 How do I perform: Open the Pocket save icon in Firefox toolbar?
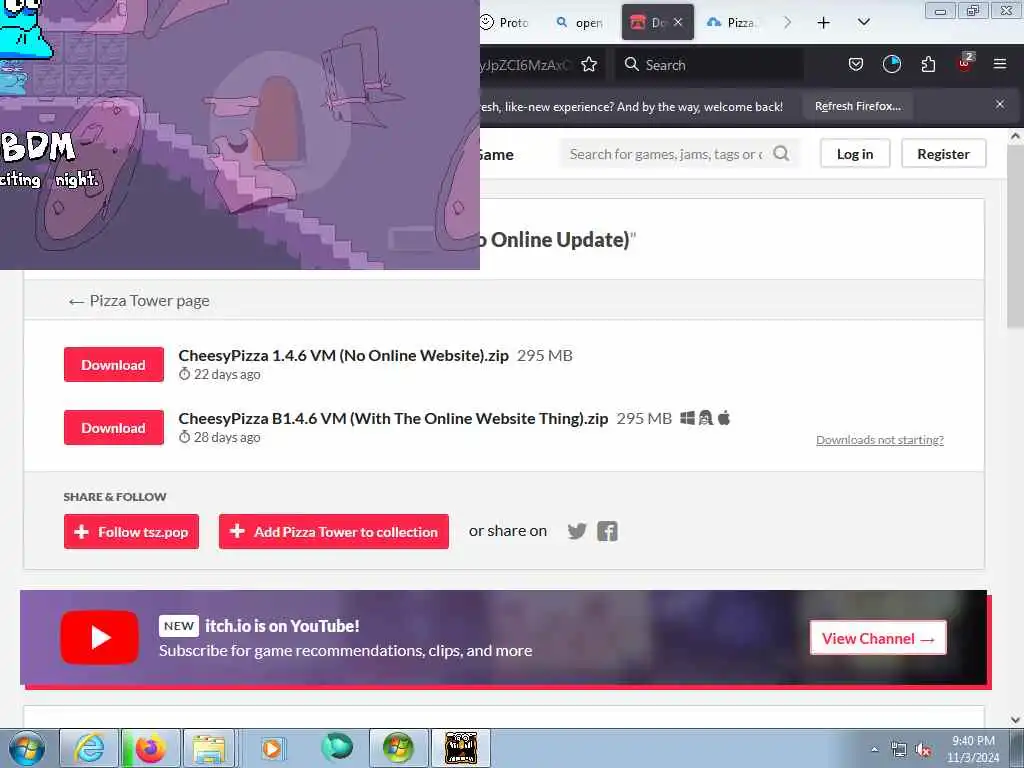point(856,64)
